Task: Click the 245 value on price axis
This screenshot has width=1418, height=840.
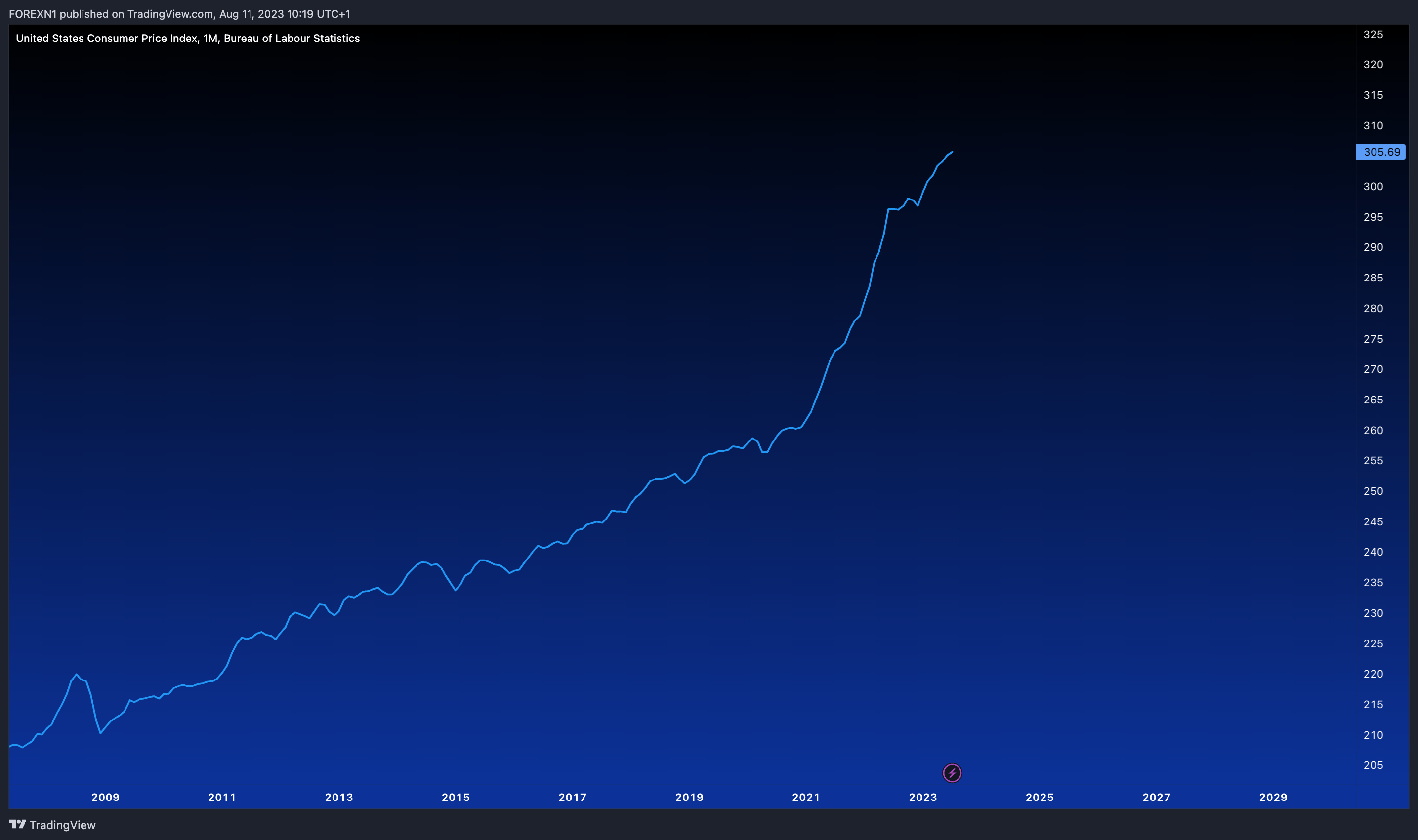Action: coord(1373,522)
